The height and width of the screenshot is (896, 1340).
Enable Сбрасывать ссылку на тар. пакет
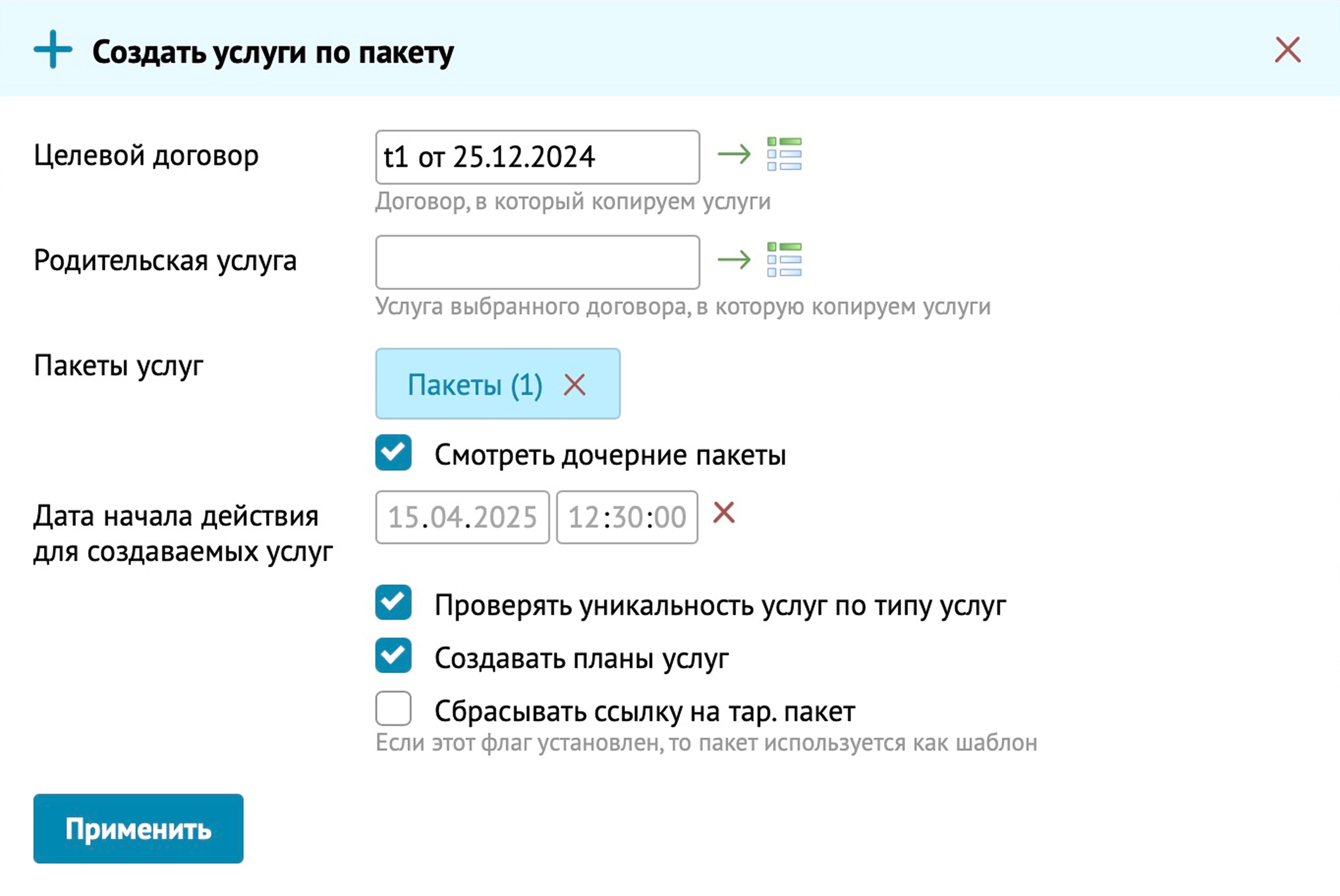pyautogui.click(x=393, y=709)
